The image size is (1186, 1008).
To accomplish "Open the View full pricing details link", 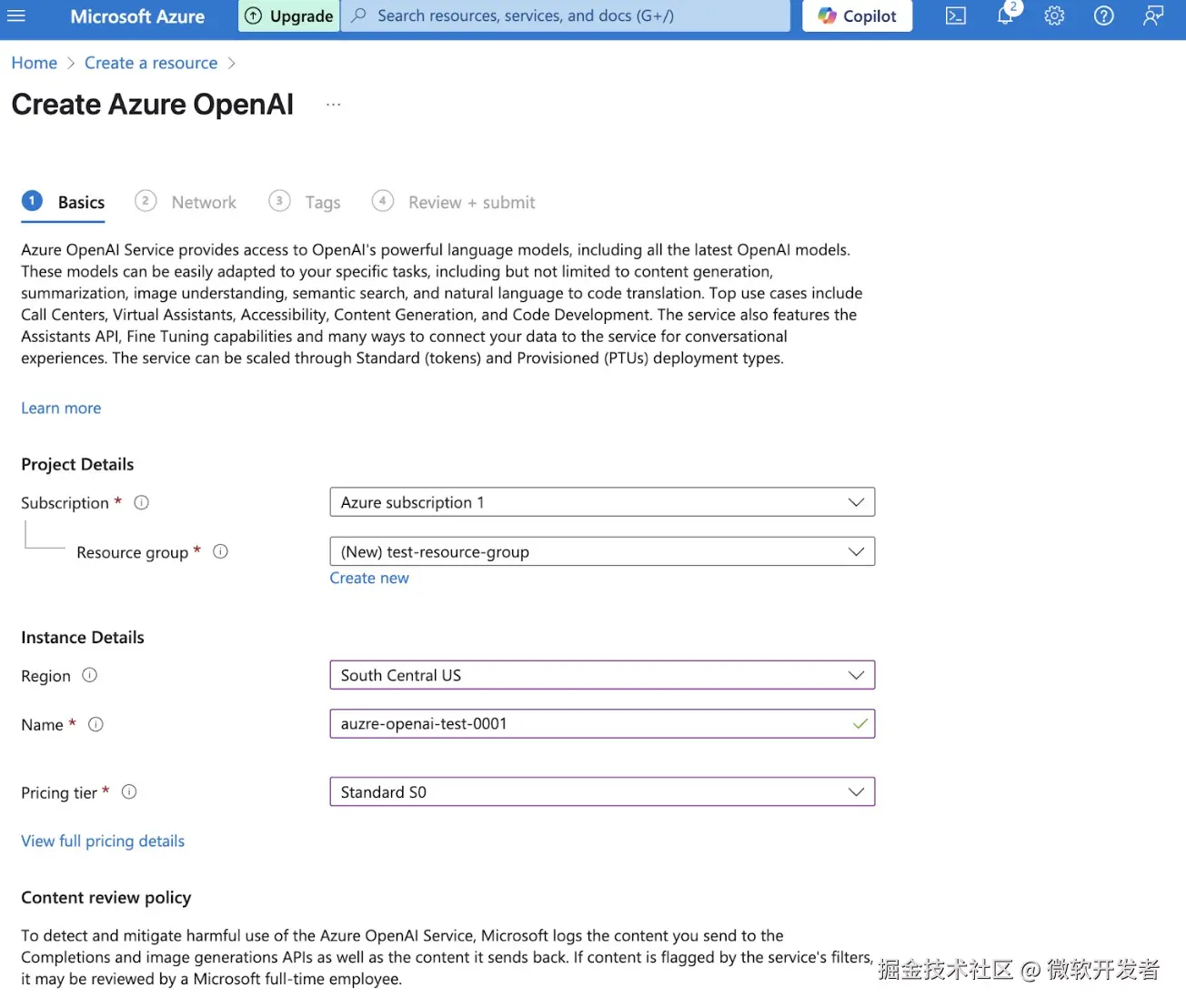I will [103, 842].
